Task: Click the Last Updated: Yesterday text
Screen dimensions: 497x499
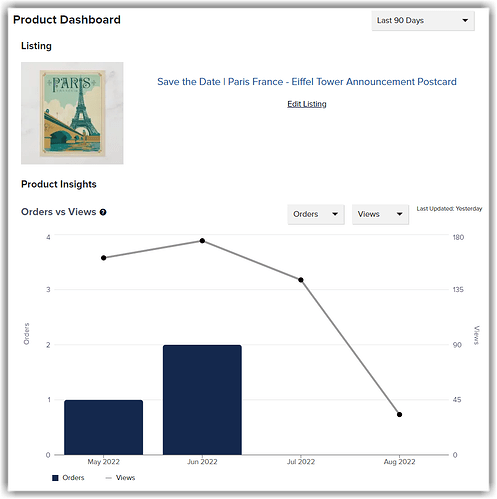Action: pos(449,209)
